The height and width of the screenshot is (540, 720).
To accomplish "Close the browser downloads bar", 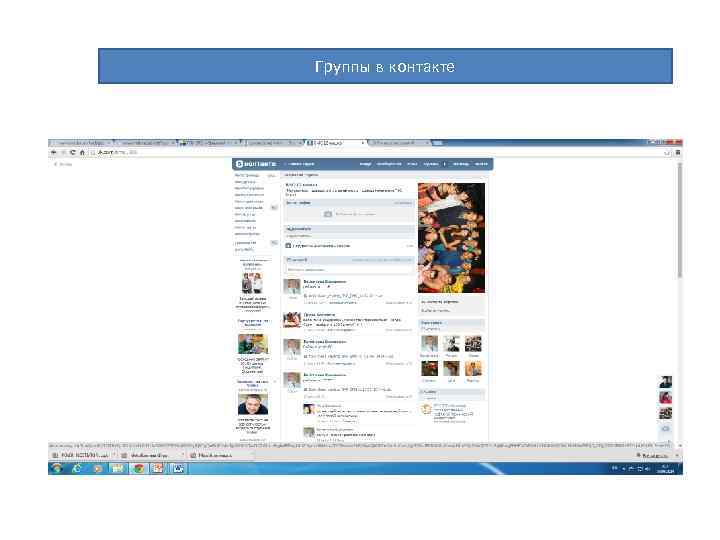I will coord(678,455).
